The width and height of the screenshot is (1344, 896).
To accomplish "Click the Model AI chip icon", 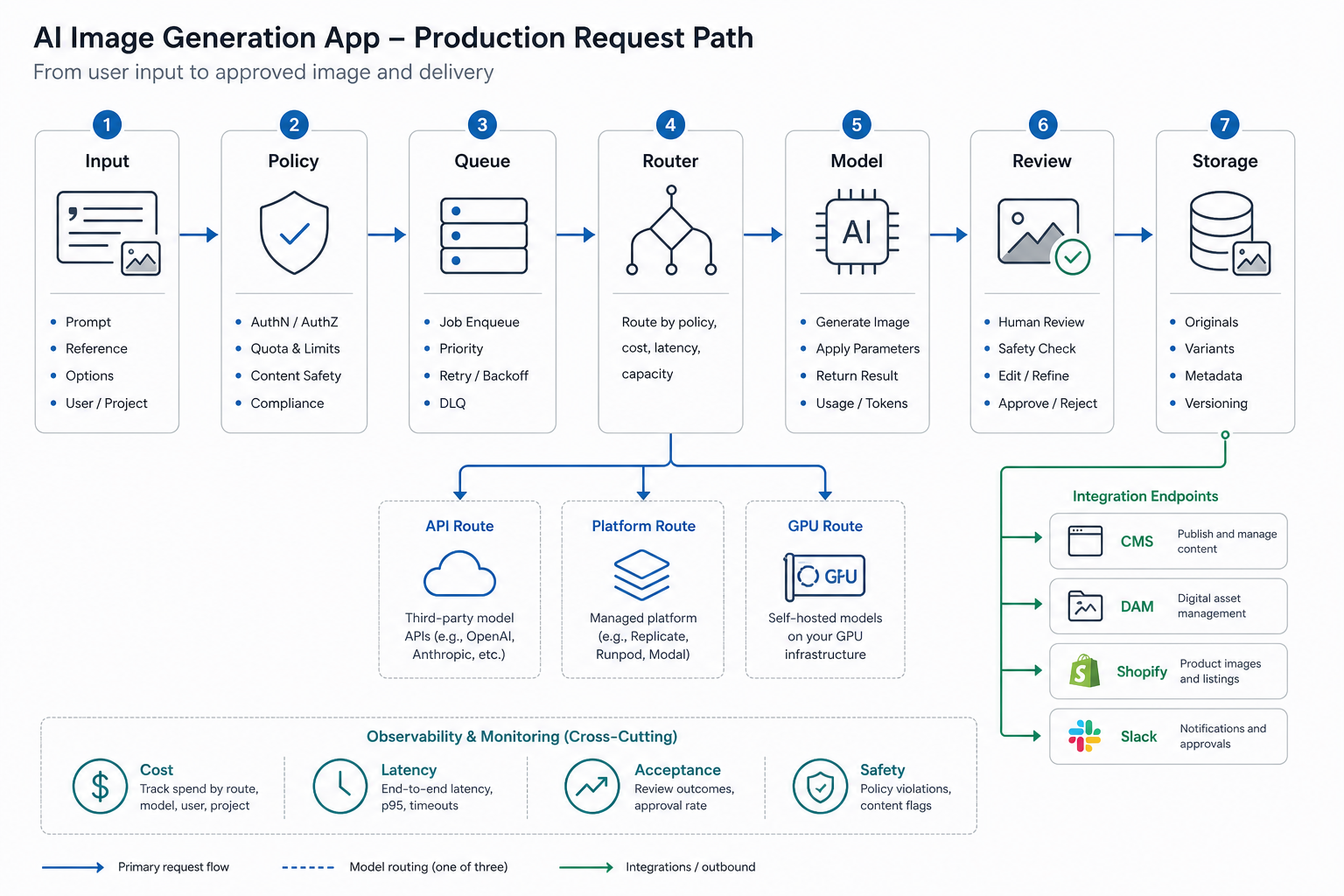I will coord(857,232).
